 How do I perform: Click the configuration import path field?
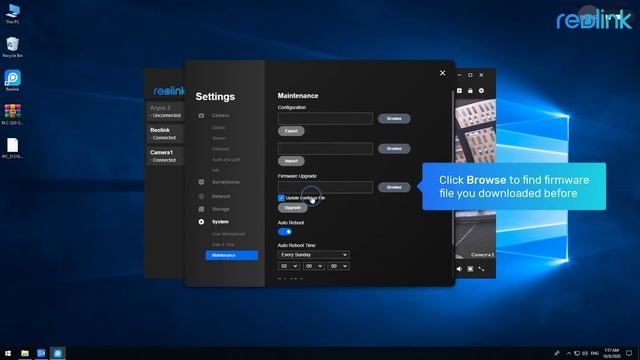coord(325,149)
